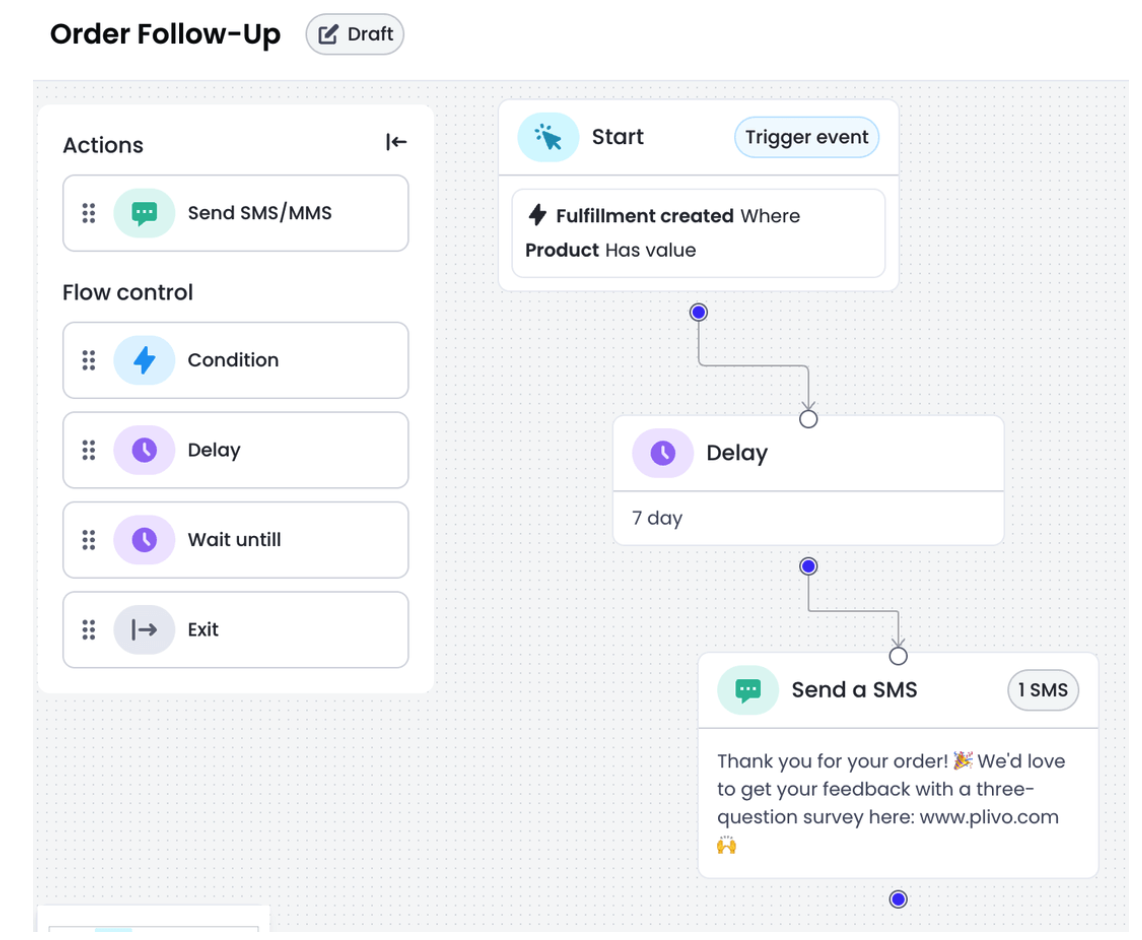
Task: Click the Trigger event badge
Action: [806, 137]
